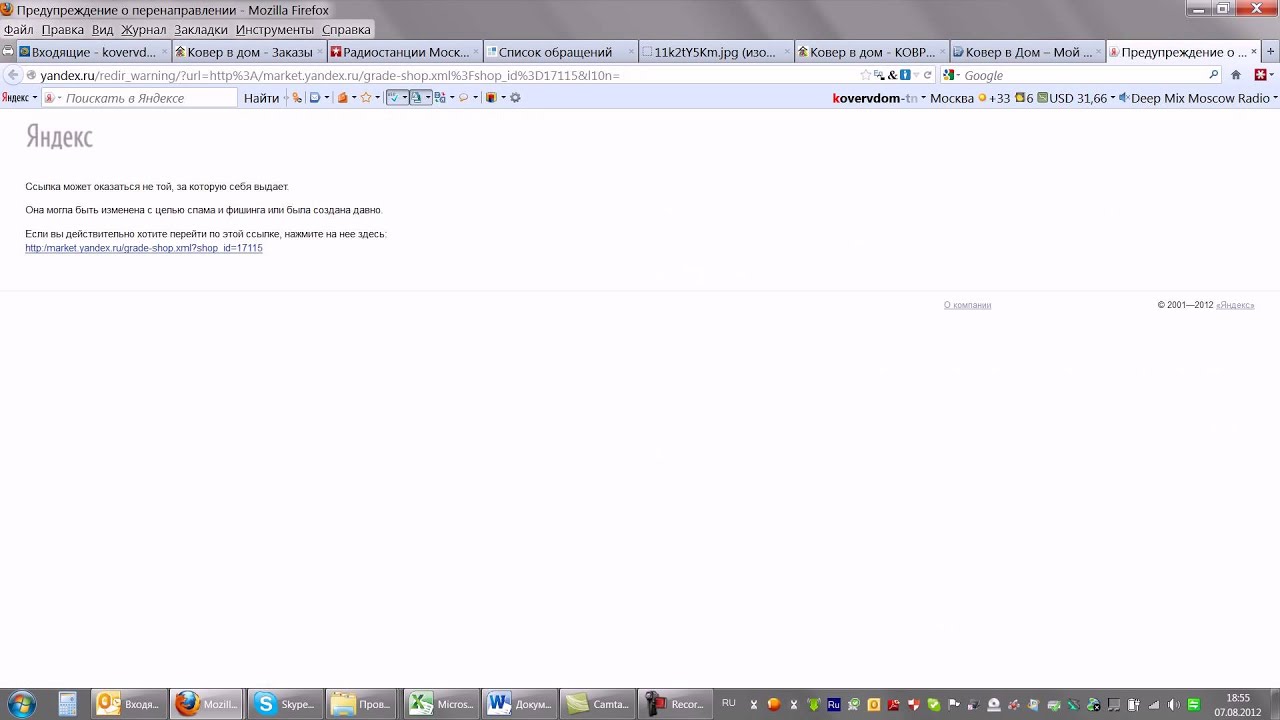1280x720 pixels.
Task: Switch to Ковер в дом - Заказы tab
Action: 249,52
